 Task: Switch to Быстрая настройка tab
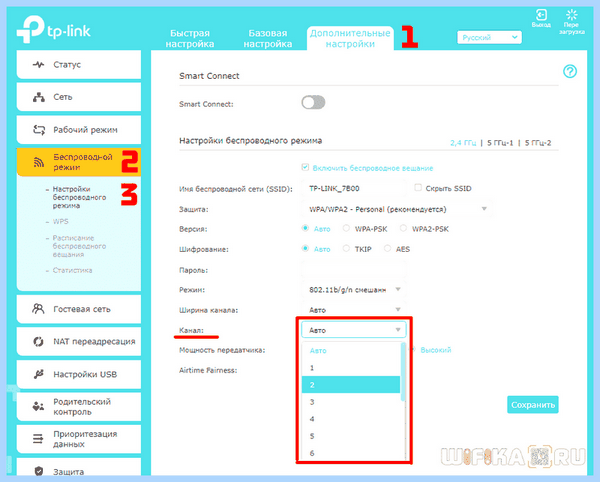coord(190,38)
